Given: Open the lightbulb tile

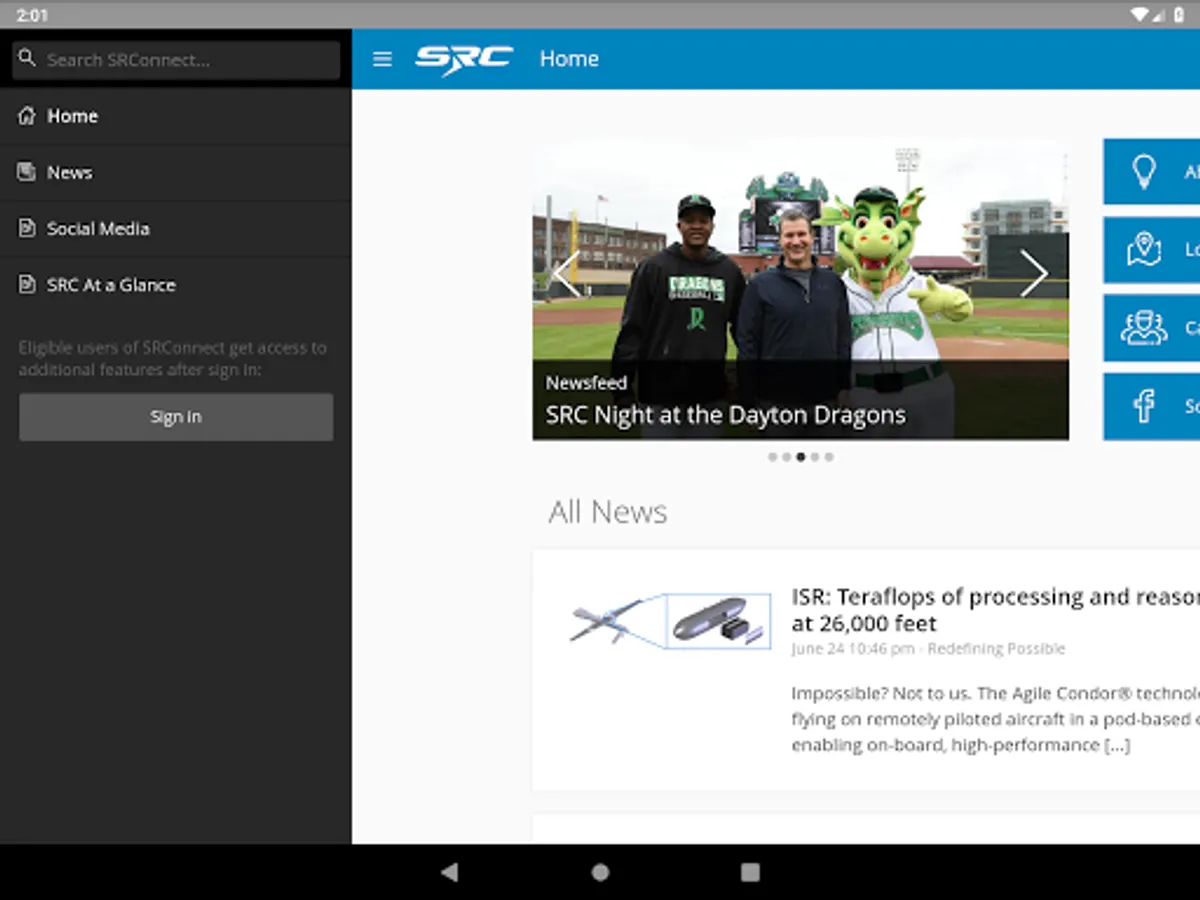Looking at the screenshot, I should click(1152, 172).
